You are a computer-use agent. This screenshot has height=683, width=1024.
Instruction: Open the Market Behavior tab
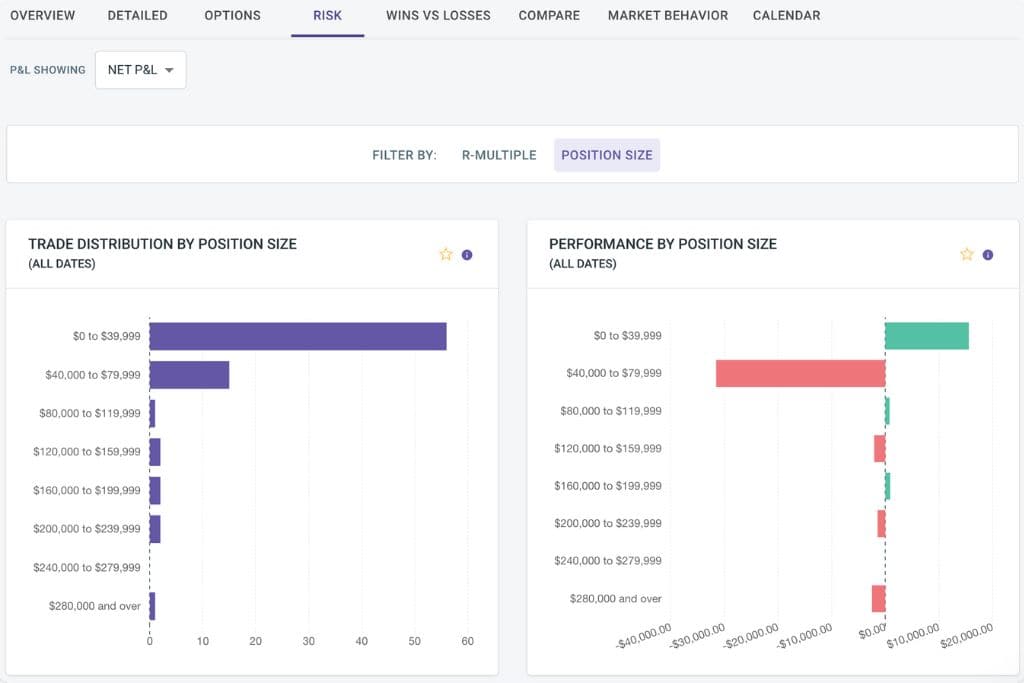(667, 15)
